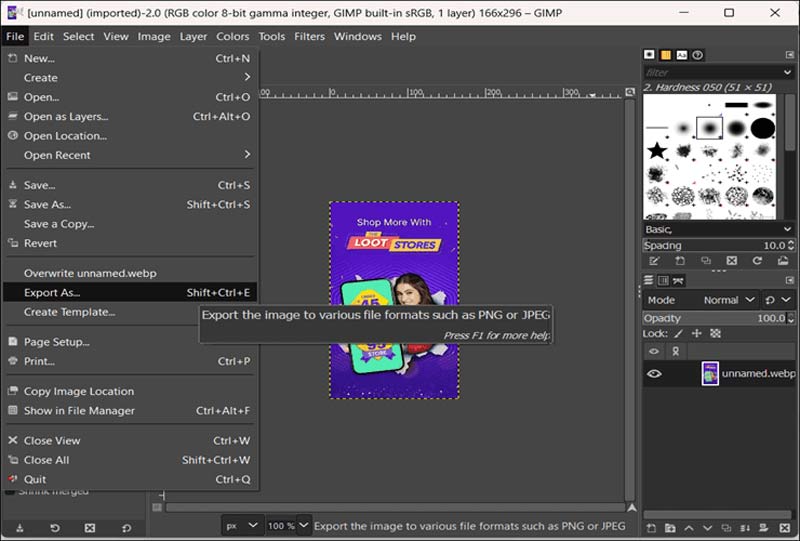Select the Hardness 050 brush thumbnail
800x541 pixels.
(x=710, y=128)
